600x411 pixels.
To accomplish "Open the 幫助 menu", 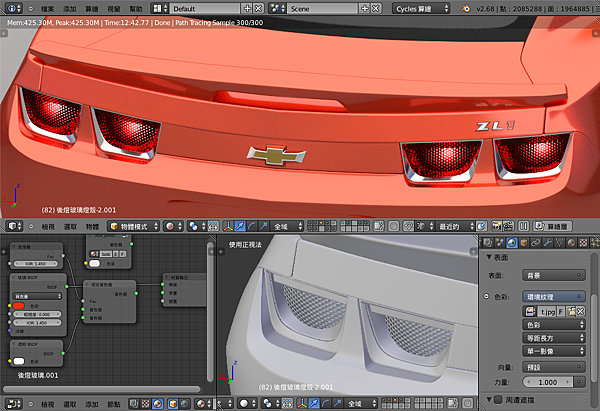I will 136,8.
